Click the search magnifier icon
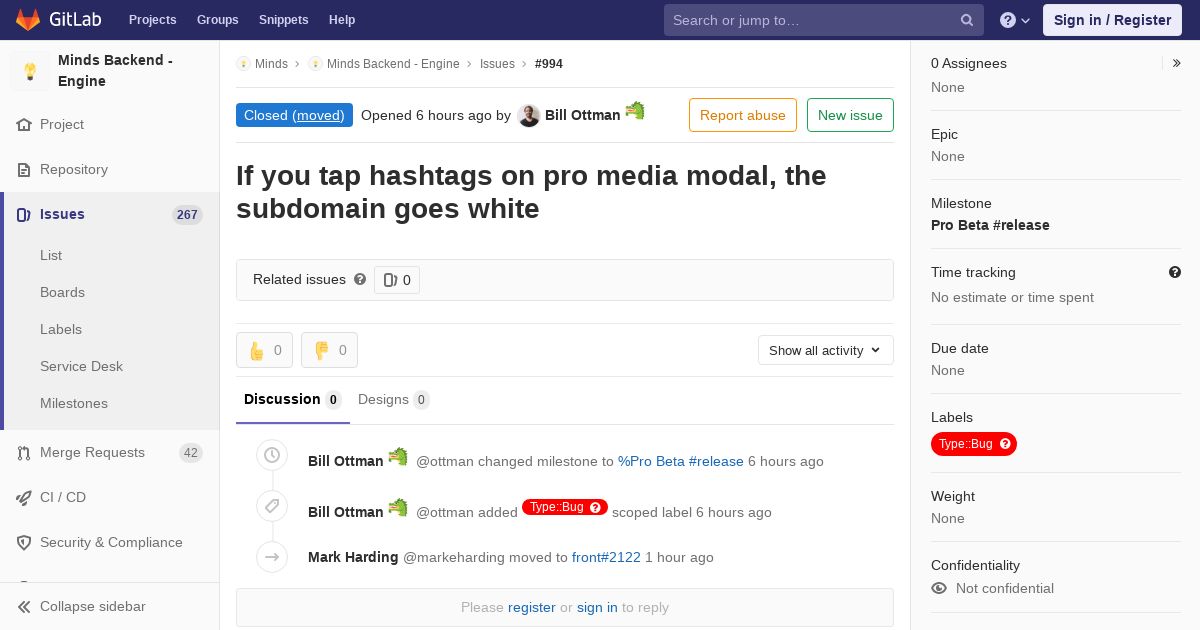This screenshot has width=1200, height=630. point(967,20)
